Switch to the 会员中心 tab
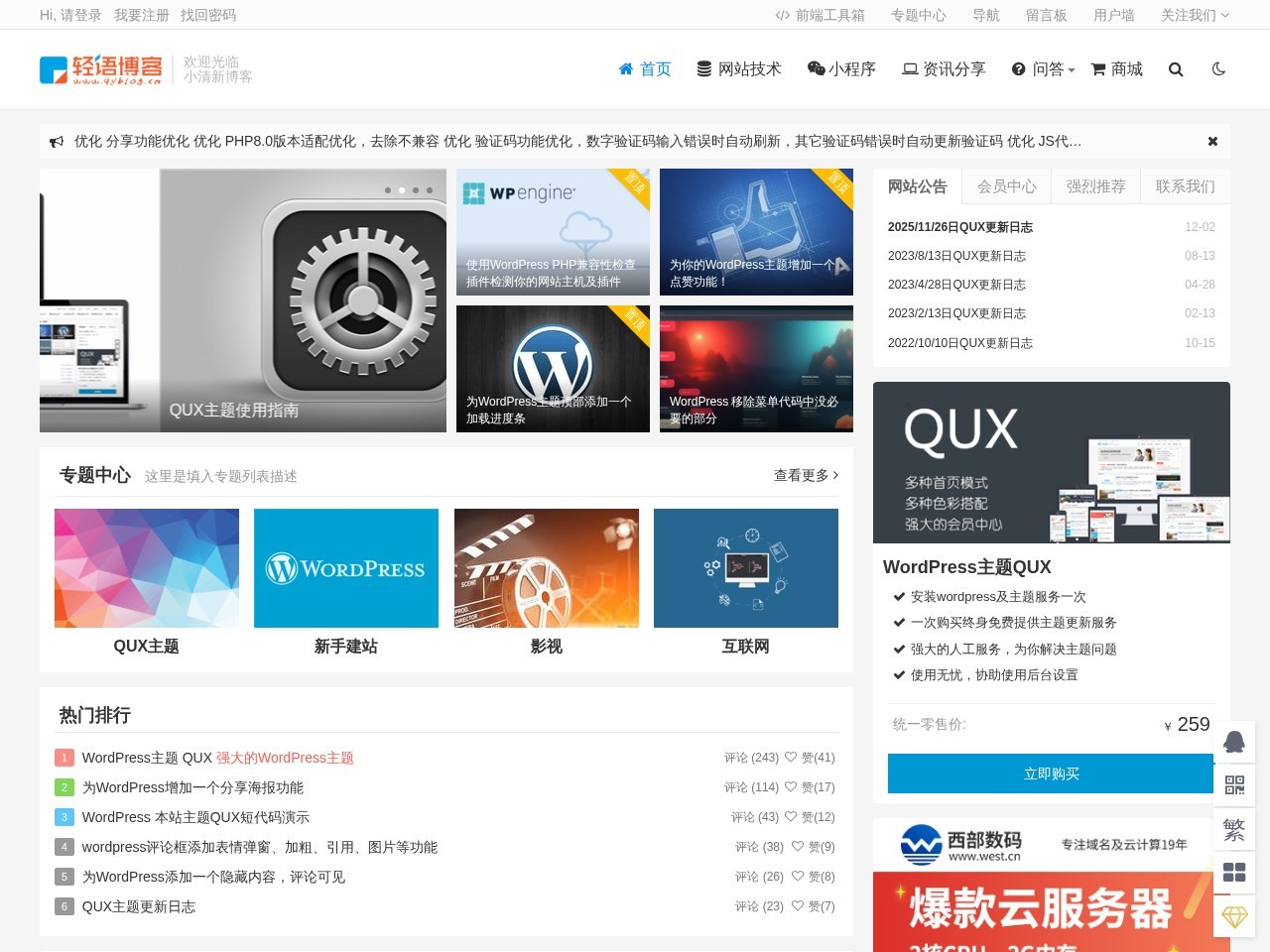Viewport: 1270px width, 952px height. tap(1006, 186)
